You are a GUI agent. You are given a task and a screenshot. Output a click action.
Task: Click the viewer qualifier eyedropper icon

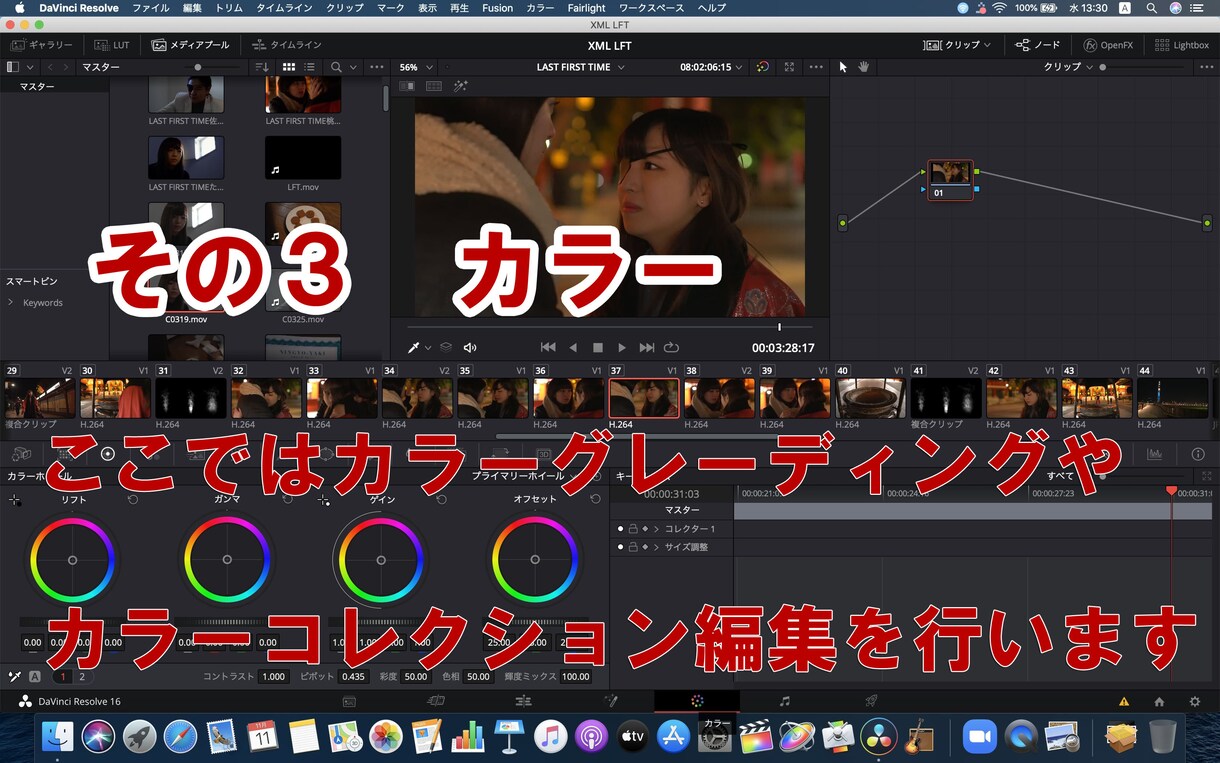414,348
